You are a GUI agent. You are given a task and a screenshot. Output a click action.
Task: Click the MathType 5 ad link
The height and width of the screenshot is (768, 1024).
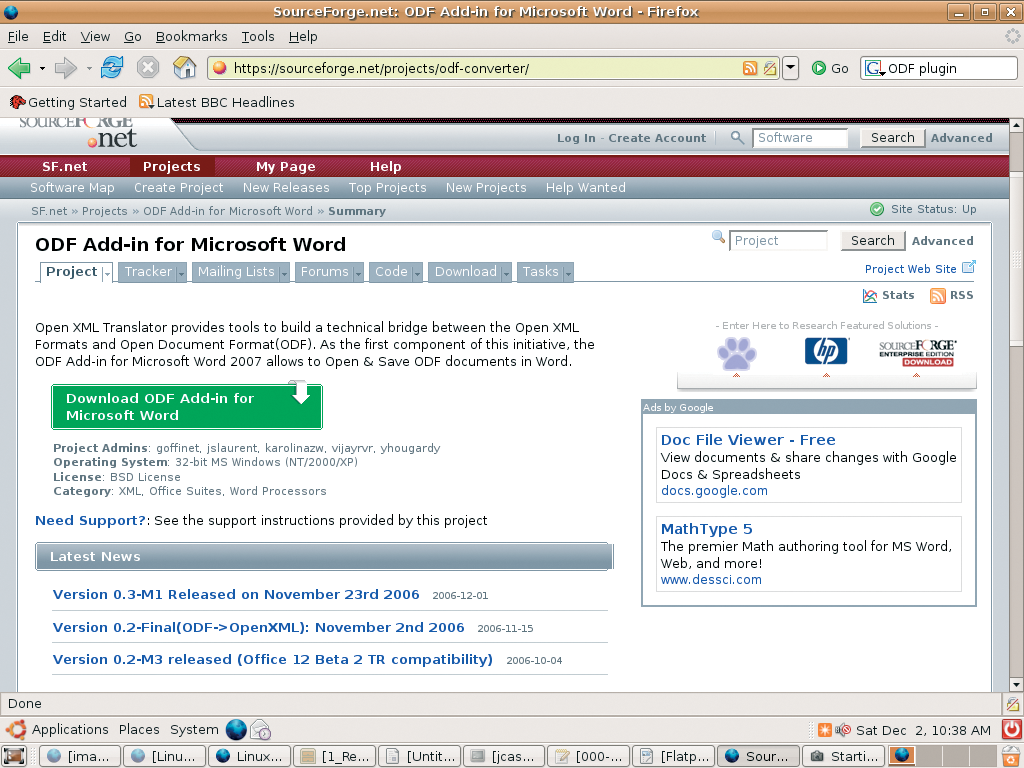(x=706, y=528)
